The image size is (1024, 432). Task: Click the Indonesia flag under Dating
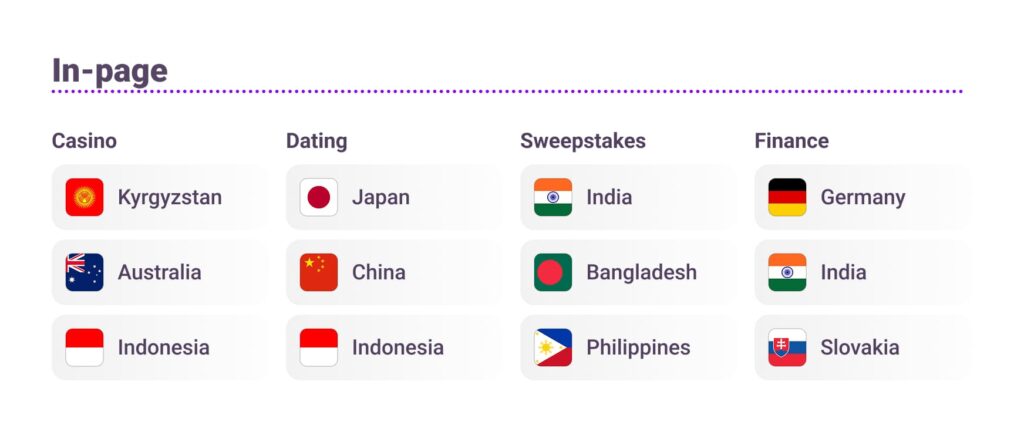pyautogui.click(x=318, y=347)
